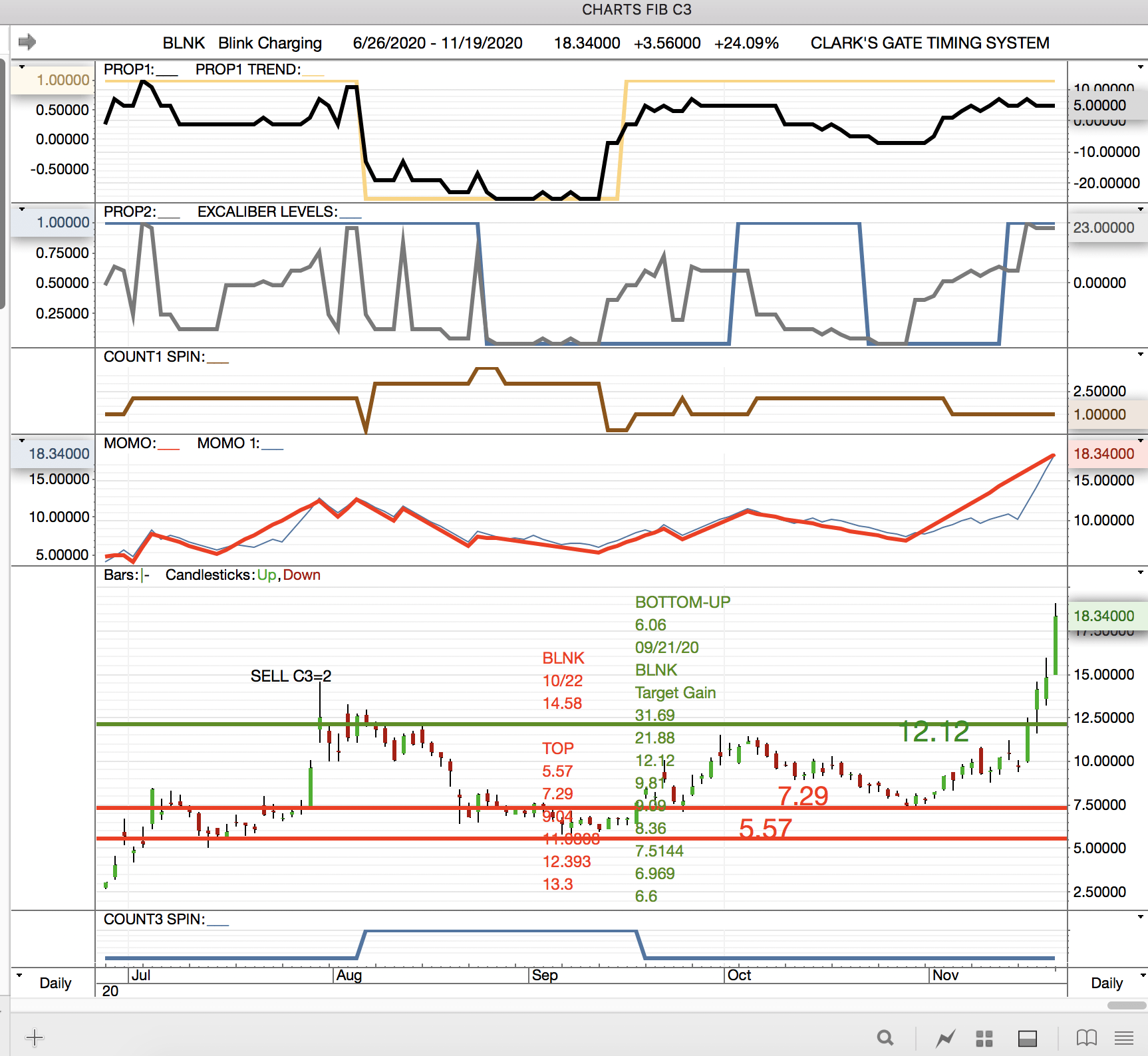The width and height of the screenshot is (1148, 1056).
Task: Click the horizontal scrollbar thumb at bottom right
Action: [1127, 1005]
